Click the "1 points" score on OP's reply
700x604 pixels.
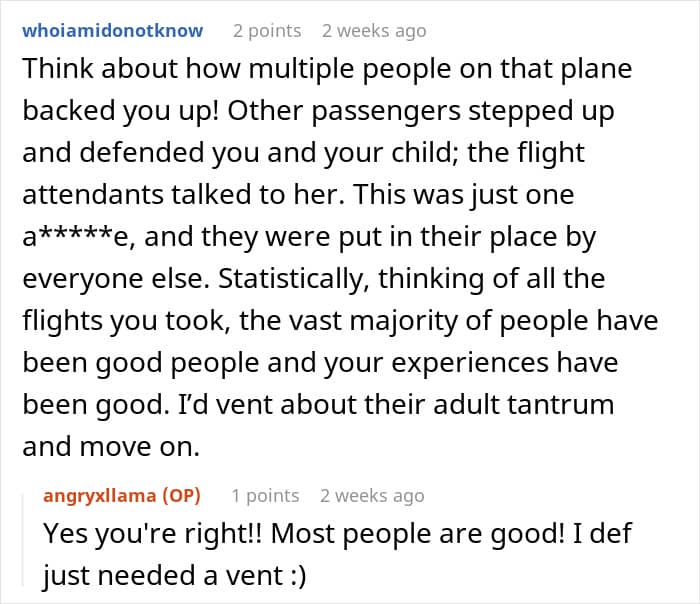[265, 496]
